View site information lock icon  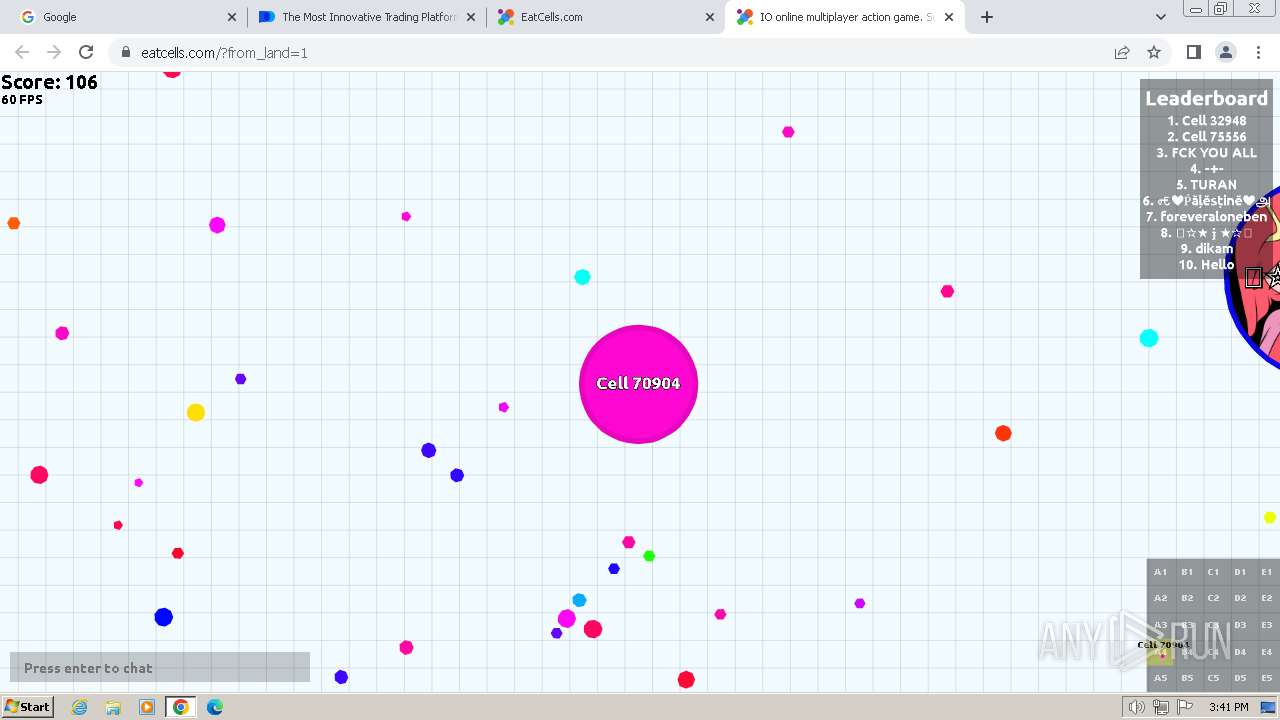tap(125, 52)
